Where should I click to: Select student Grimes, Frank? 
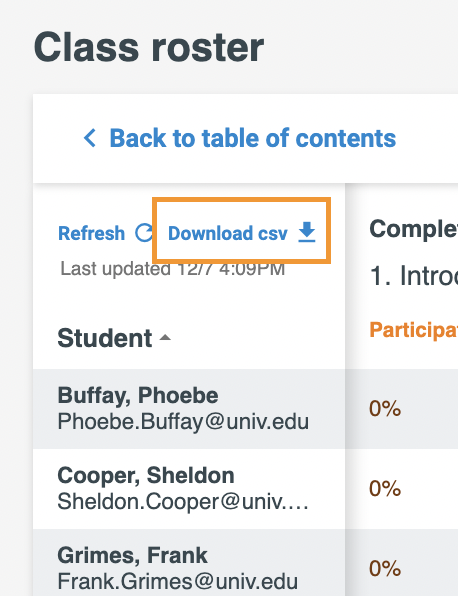[x=133, y=555]
